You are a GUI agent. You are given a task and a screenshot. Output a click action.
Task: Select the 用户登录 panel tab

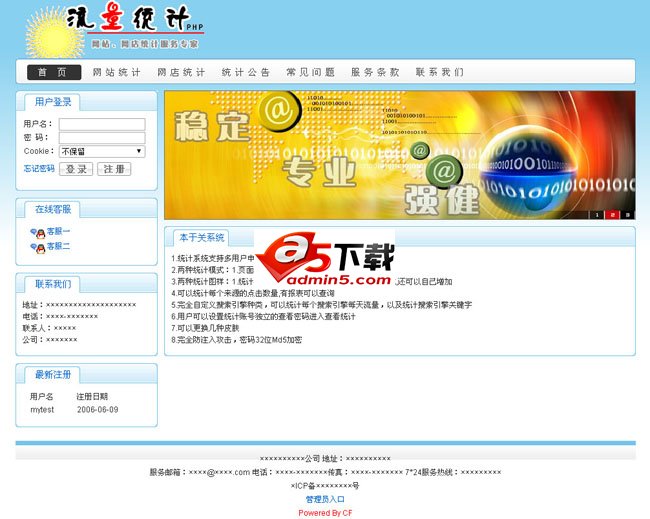click(53, 102)
